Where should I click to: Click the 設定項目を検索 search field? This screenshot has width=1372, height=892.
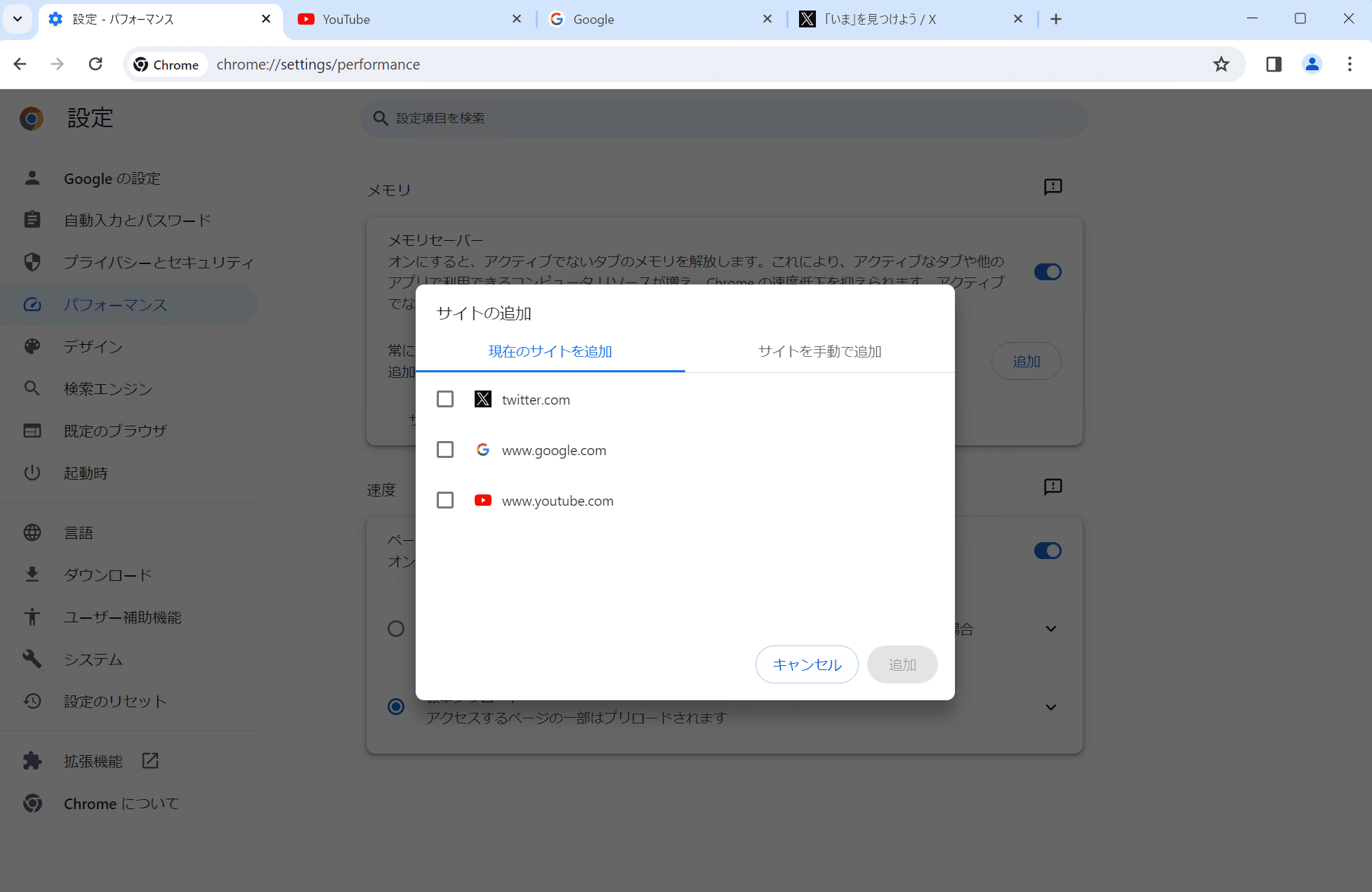tap(725, 118)
